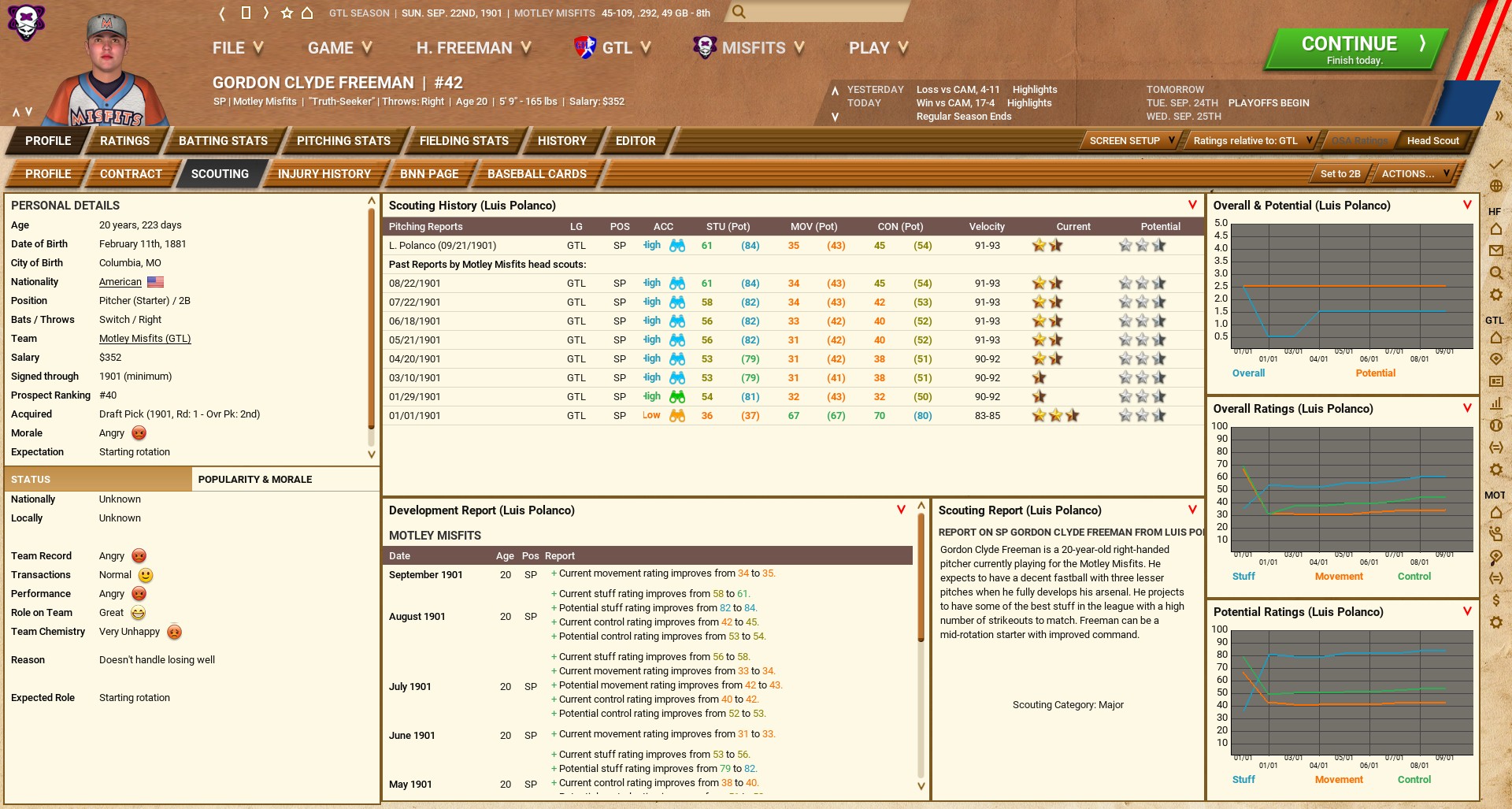Screen dimensions: 1512x809
Task: Open the Pitching Stats tab
Action: 343,141
